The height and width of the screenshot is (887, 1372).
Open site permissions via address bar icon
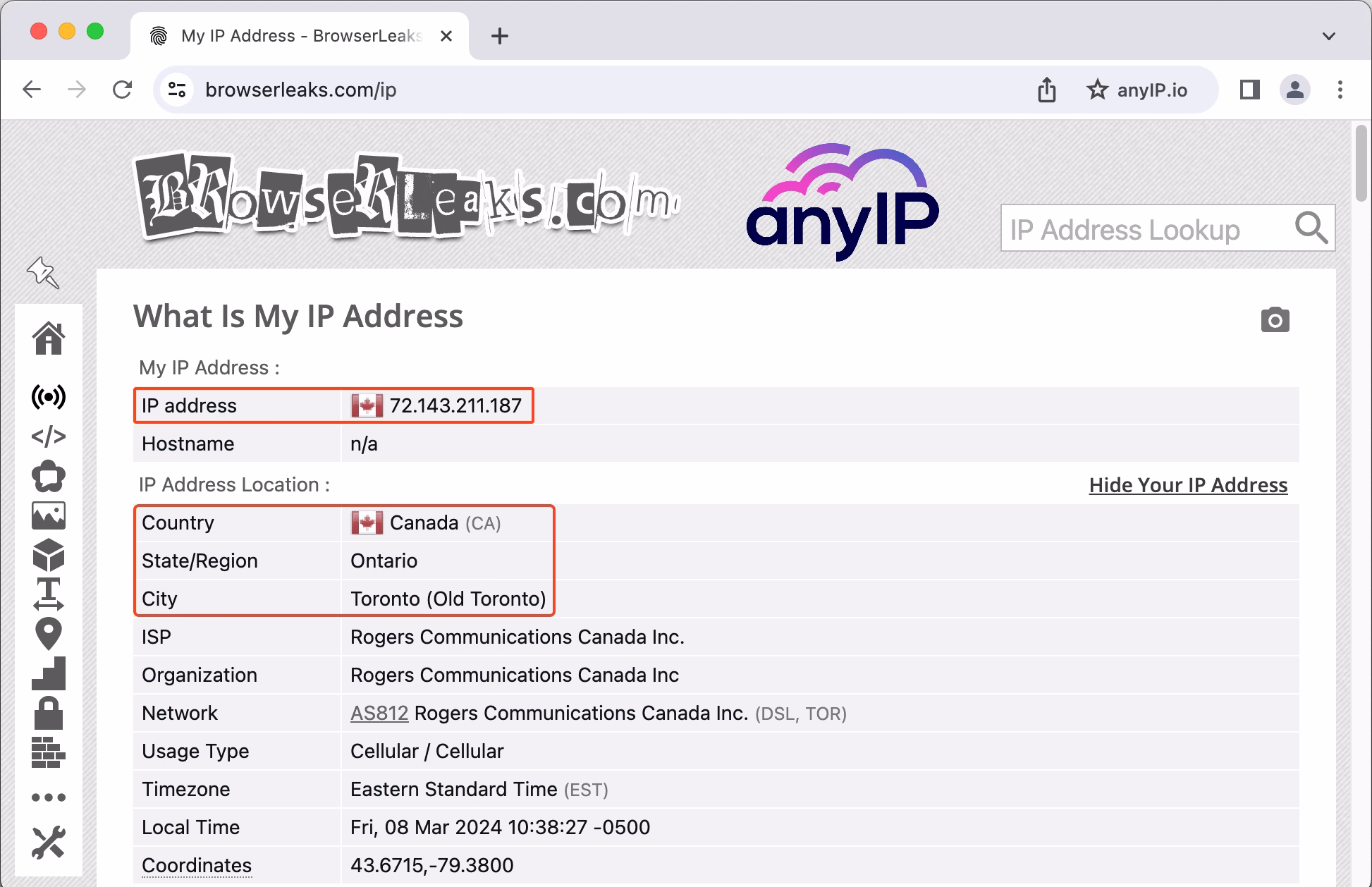pos(176,90)
